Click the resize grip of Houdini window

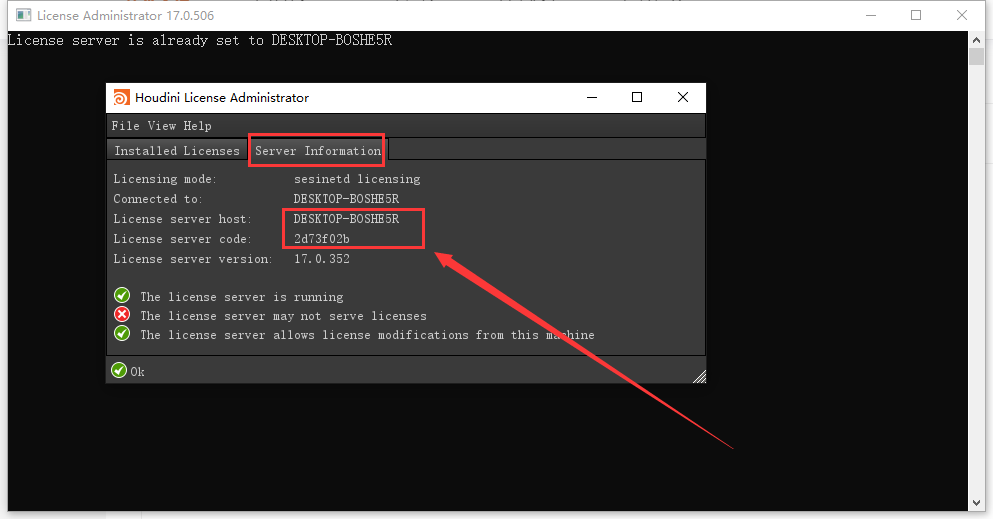point(699,377)
